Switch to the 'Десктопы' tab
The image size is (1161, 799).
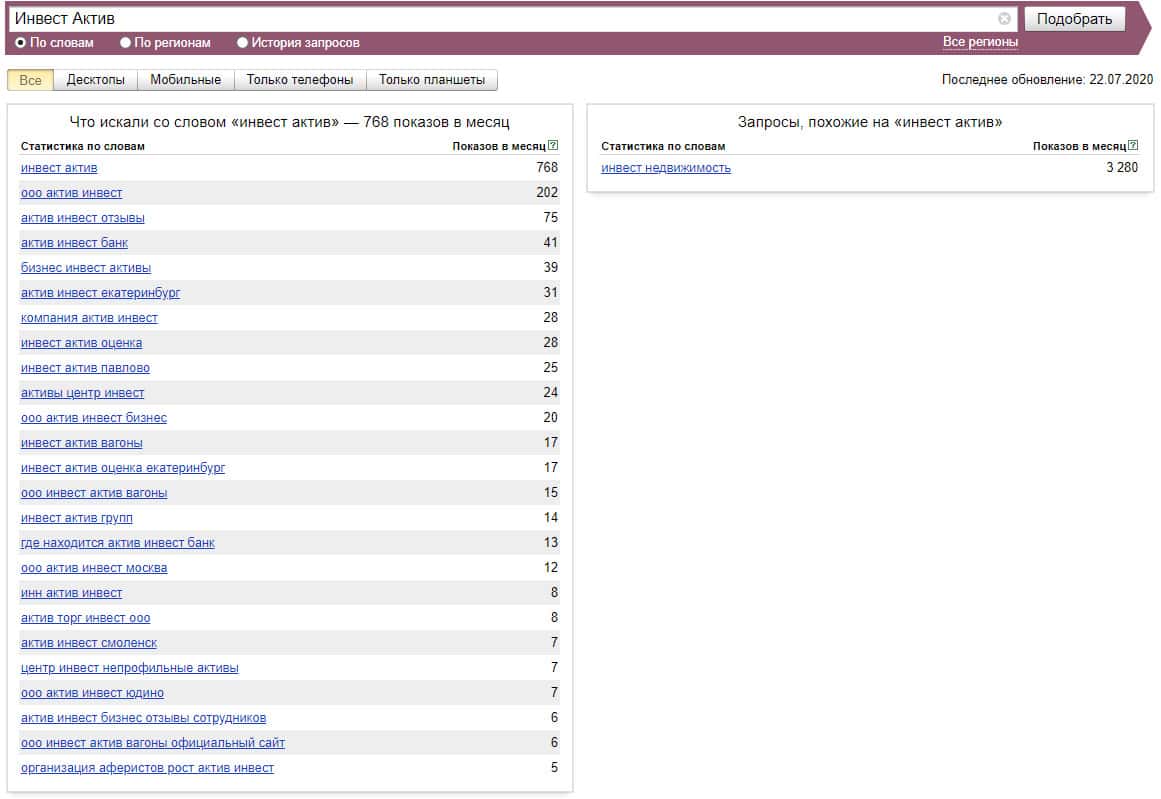click(x=96, y=80)
